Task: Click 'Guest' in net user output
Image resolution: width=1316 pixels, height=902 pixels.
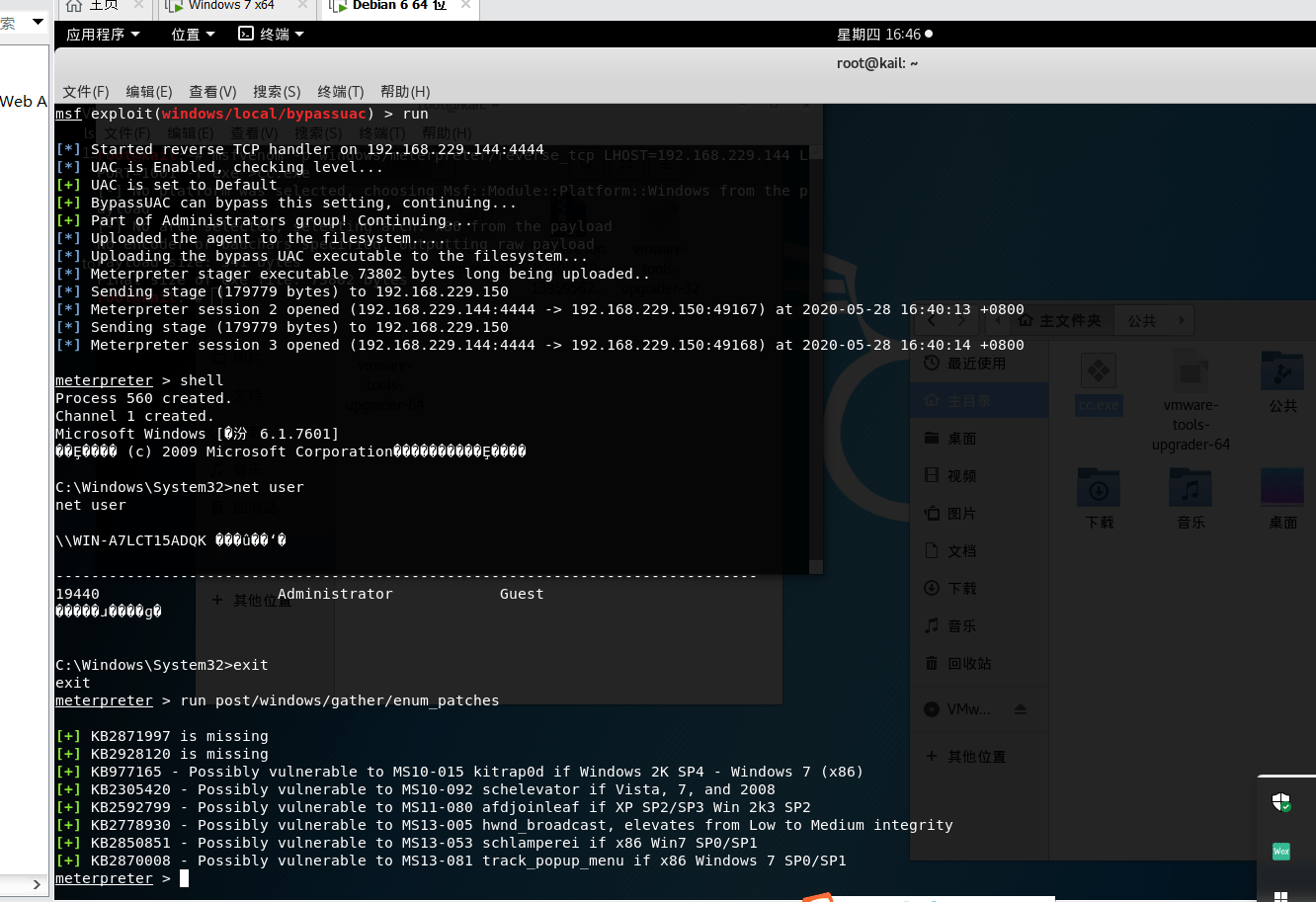Action: click(522, 594)
